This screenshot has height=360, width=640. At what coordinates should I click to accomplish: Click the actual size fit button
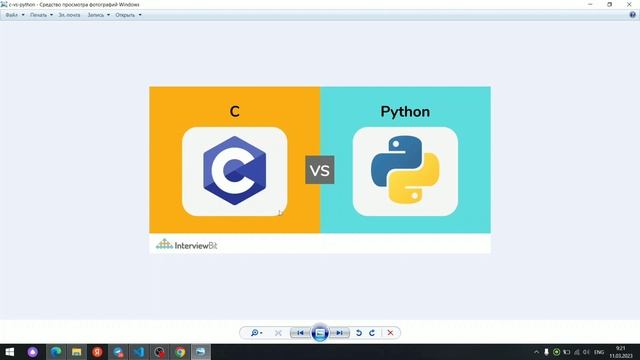pyautogui.click(x=278, y=333)
